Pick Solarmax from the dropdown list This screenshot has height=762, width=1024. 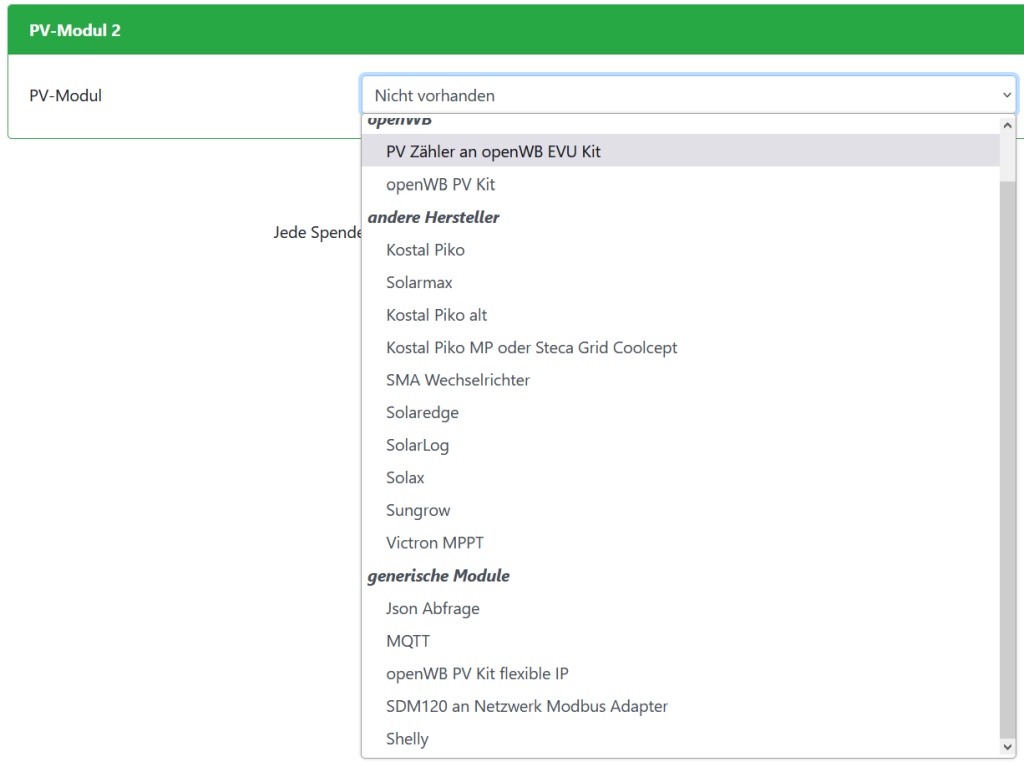click(x=419, y=283)
